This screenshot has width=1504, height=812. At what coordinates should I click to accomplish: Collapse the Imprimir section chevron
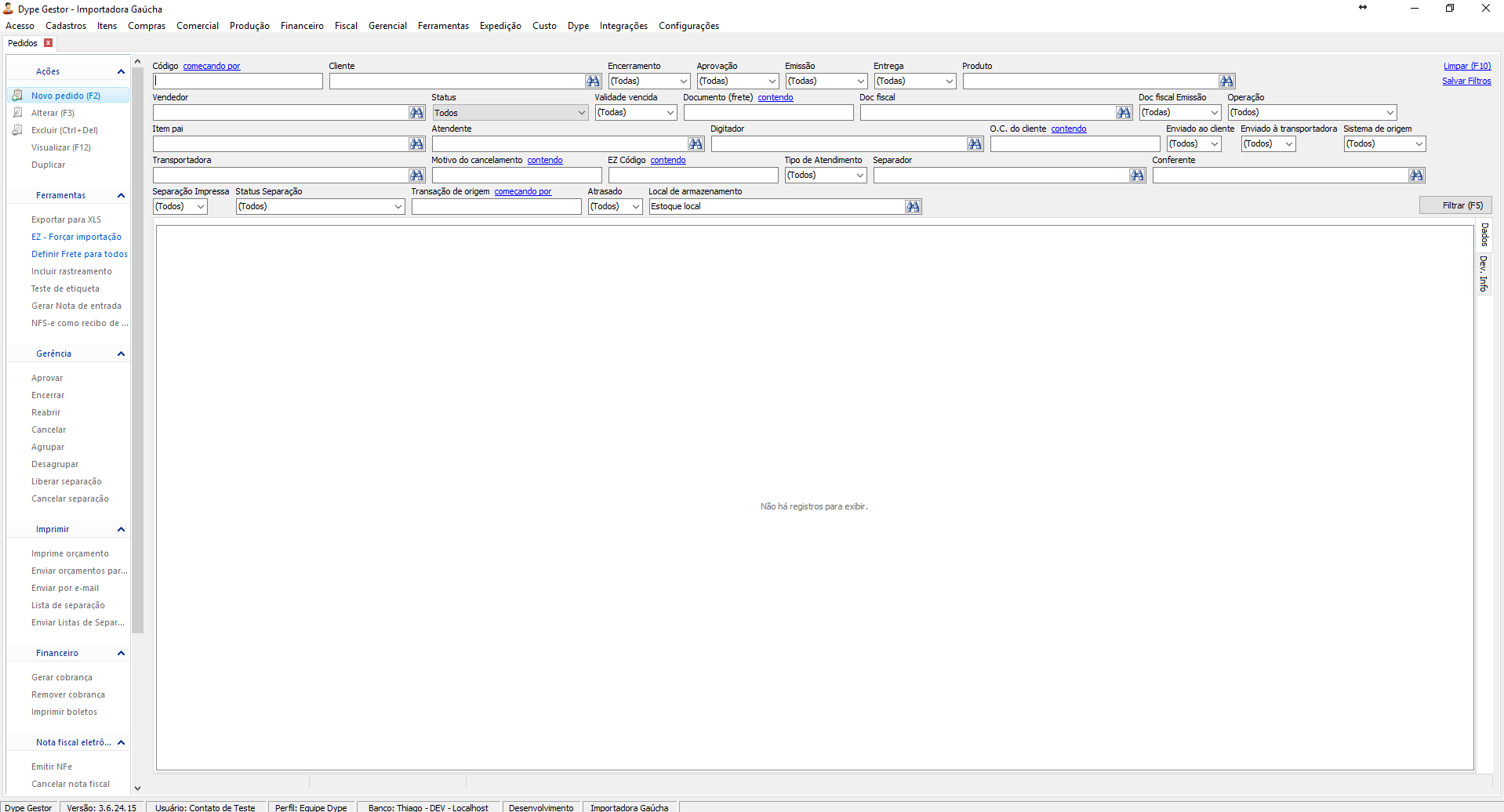[x=121, y=530]
